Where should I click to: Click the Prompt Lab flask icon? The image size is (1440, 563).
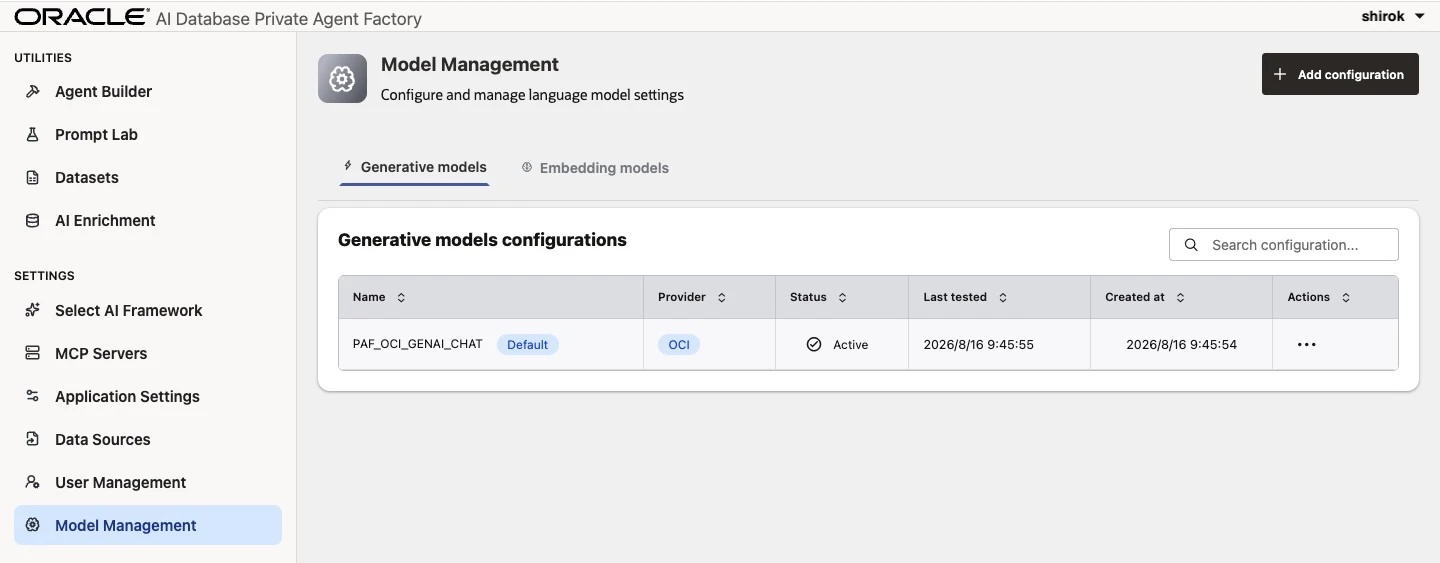(33, 134)
